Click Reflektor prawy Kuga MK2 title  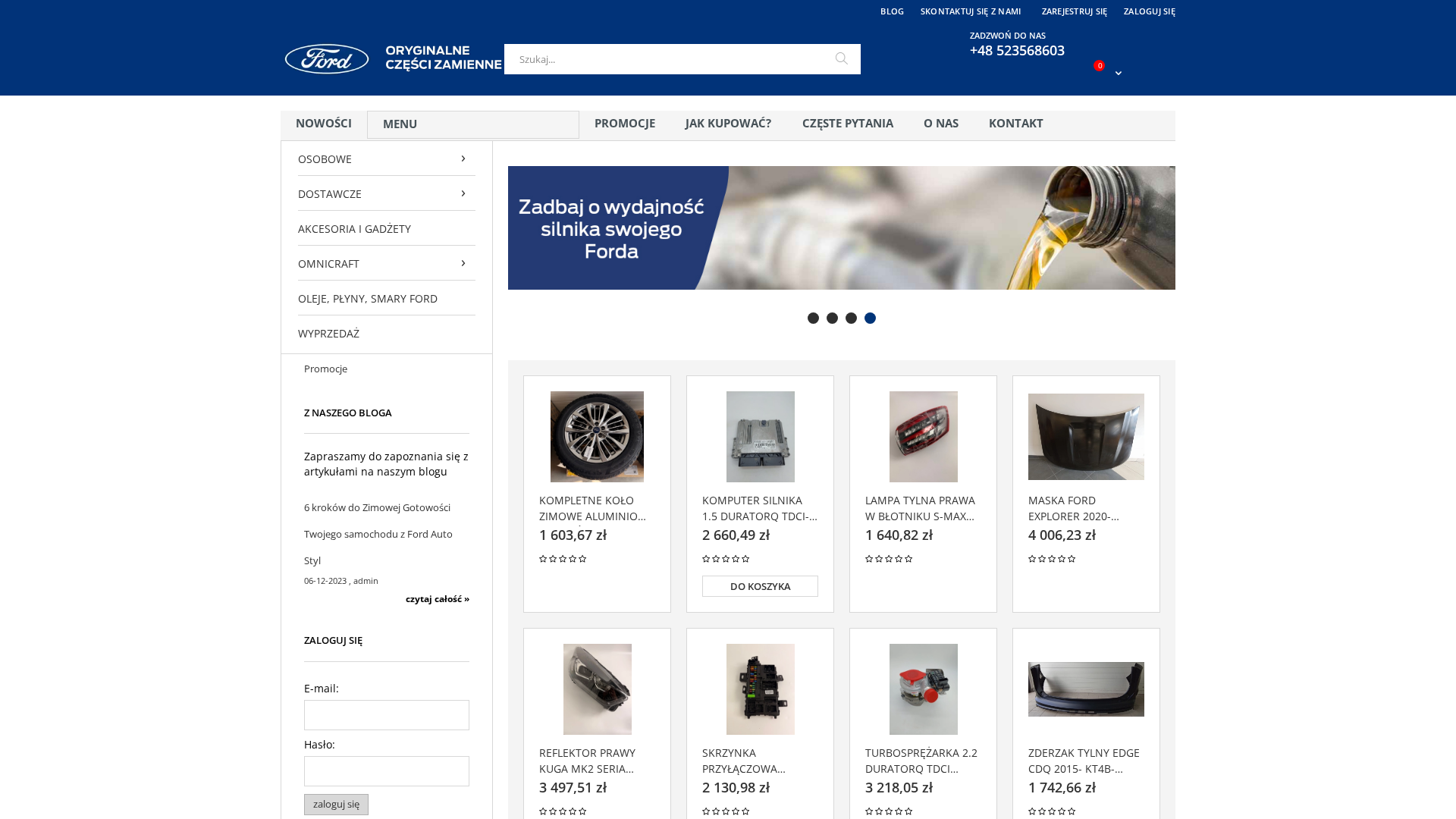pyautogui.click(x=588, y=761)
